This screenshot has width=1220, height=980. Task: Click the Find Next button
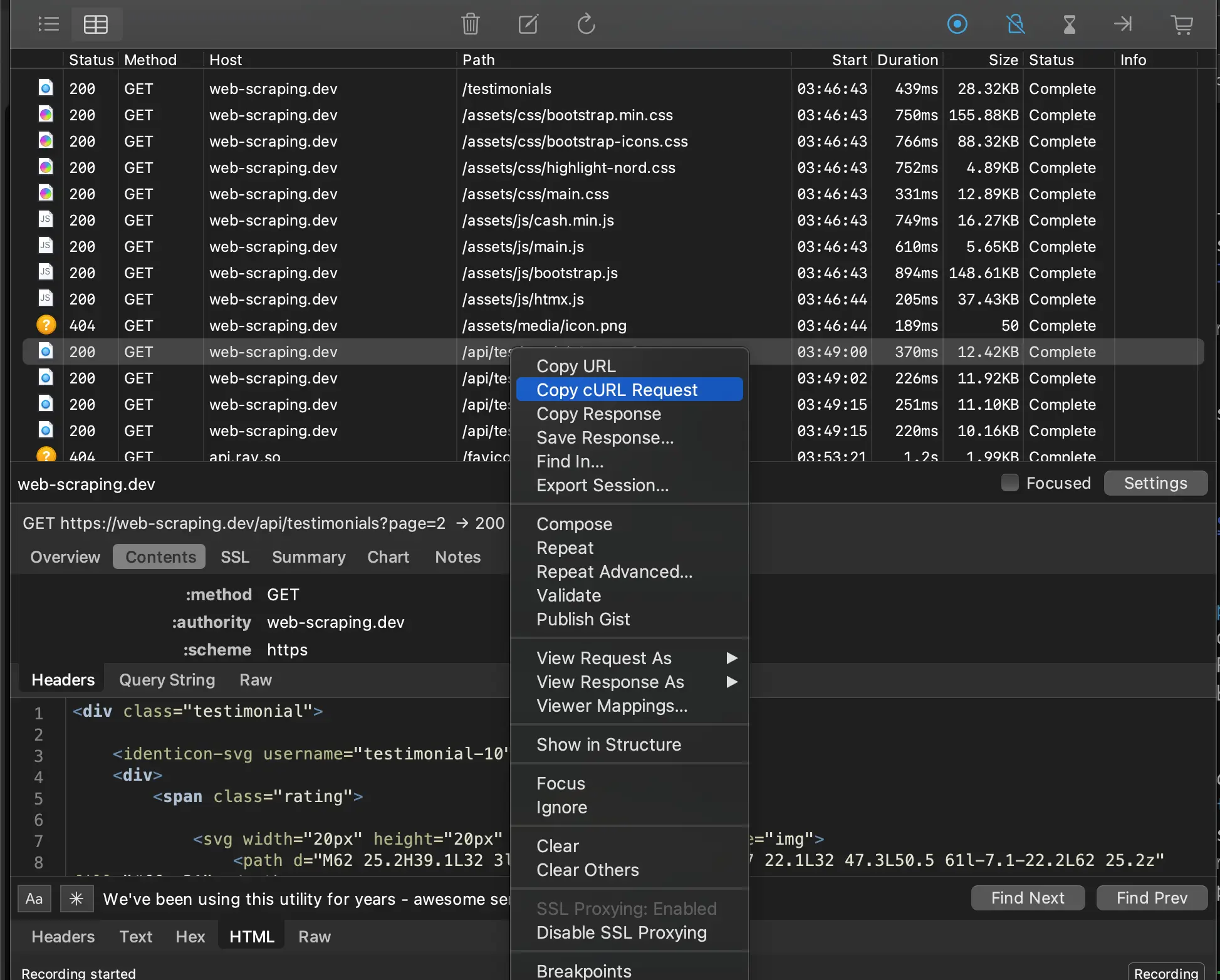(x=1028, y=898)
